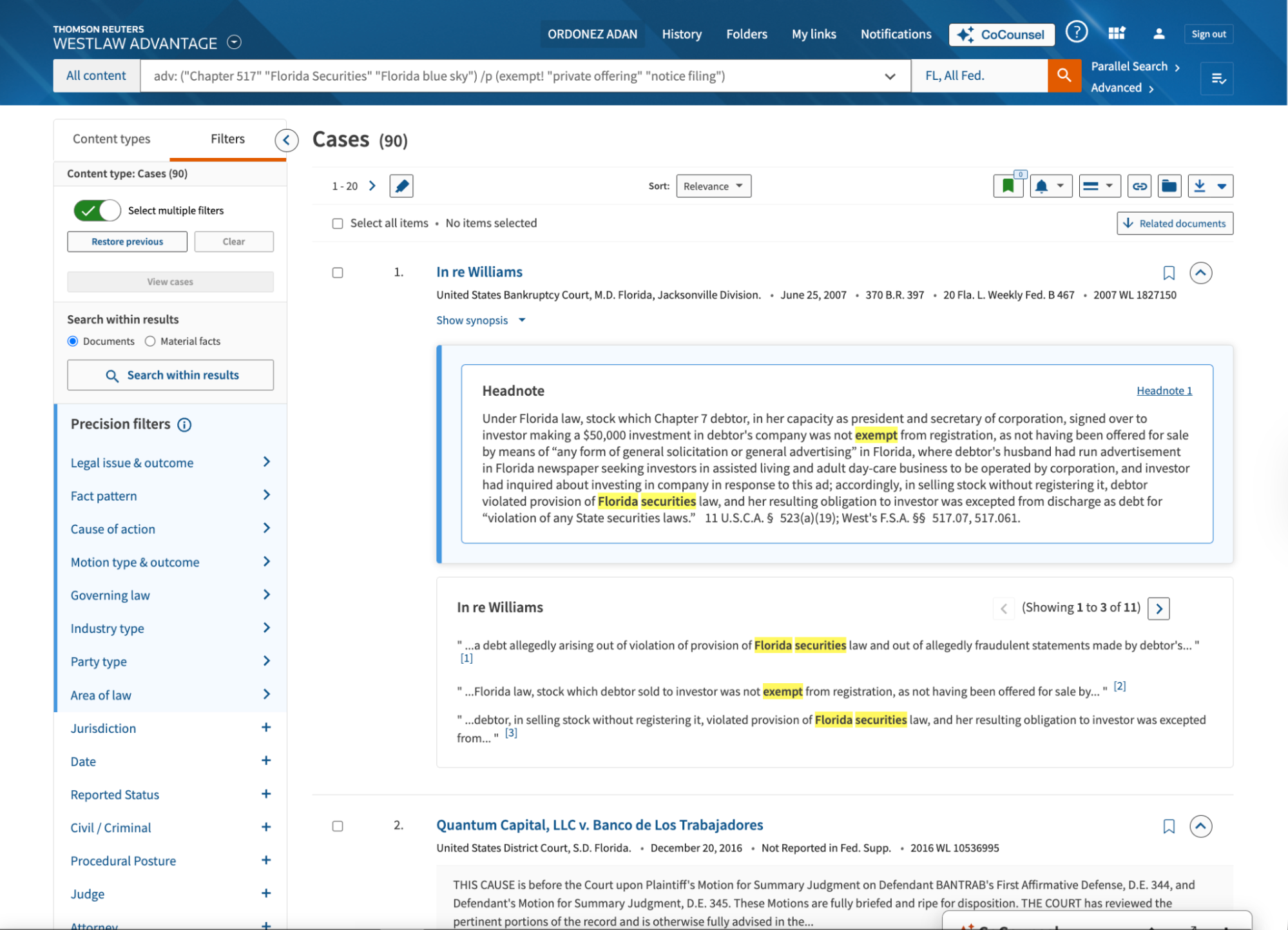
Task: Collapse the Quantum Capital result details
Action: [x=1200, y=826]
